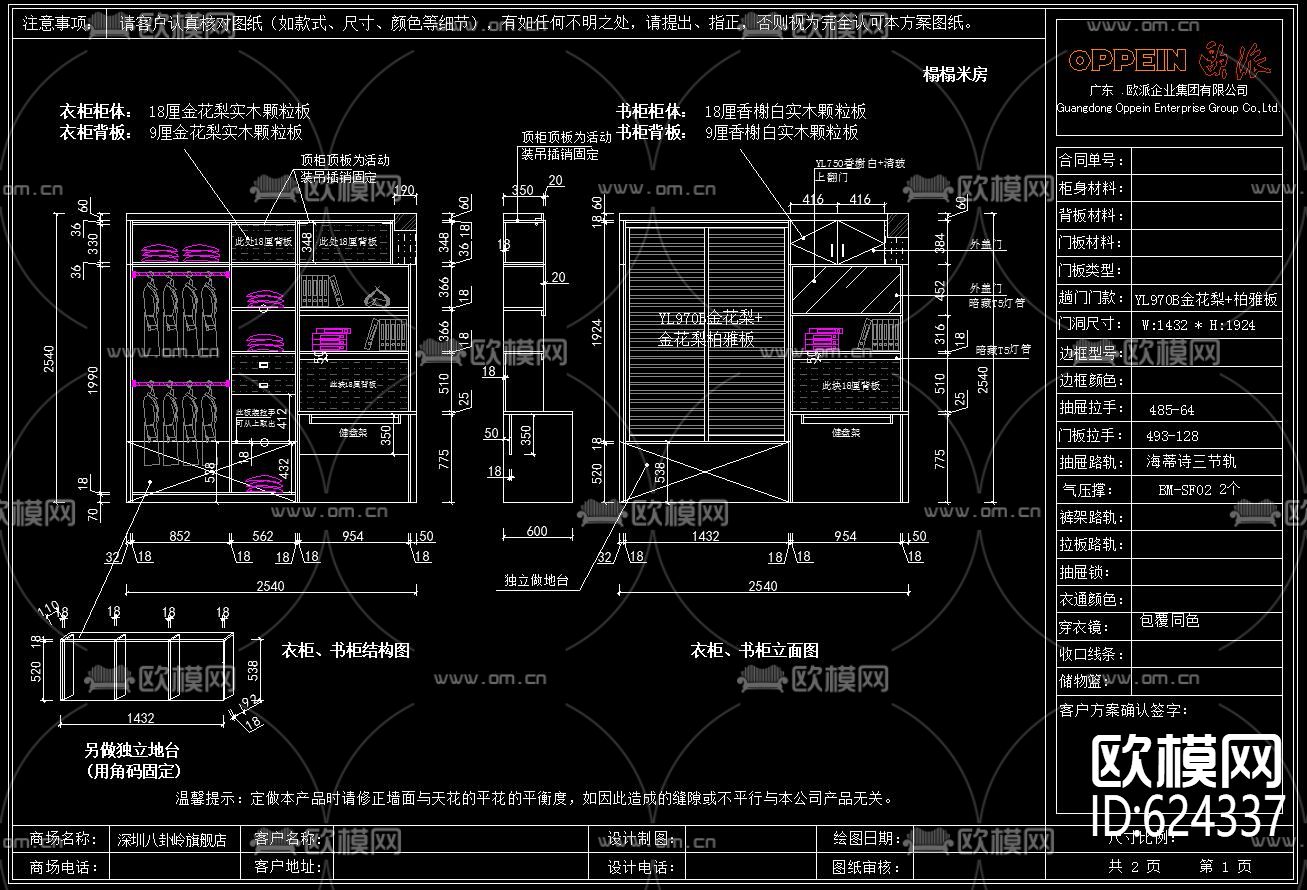The width and height of the screenshot is (1307, 890).
Task: Click the '裤架路轨:' field label
Action: pyautogui.click(x=1092, y=518)
